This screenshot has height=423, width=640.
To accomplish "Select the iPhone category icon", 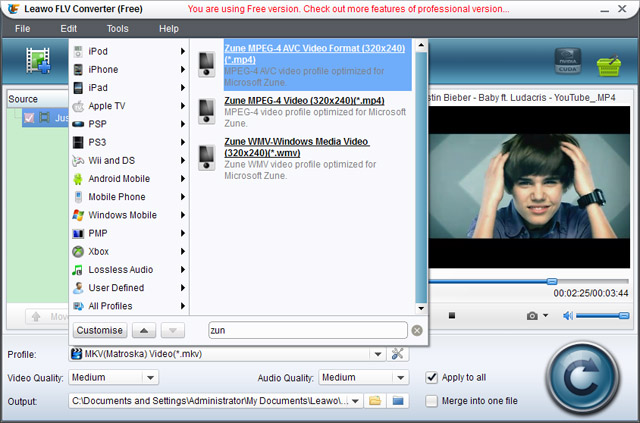I will point(78,69).
